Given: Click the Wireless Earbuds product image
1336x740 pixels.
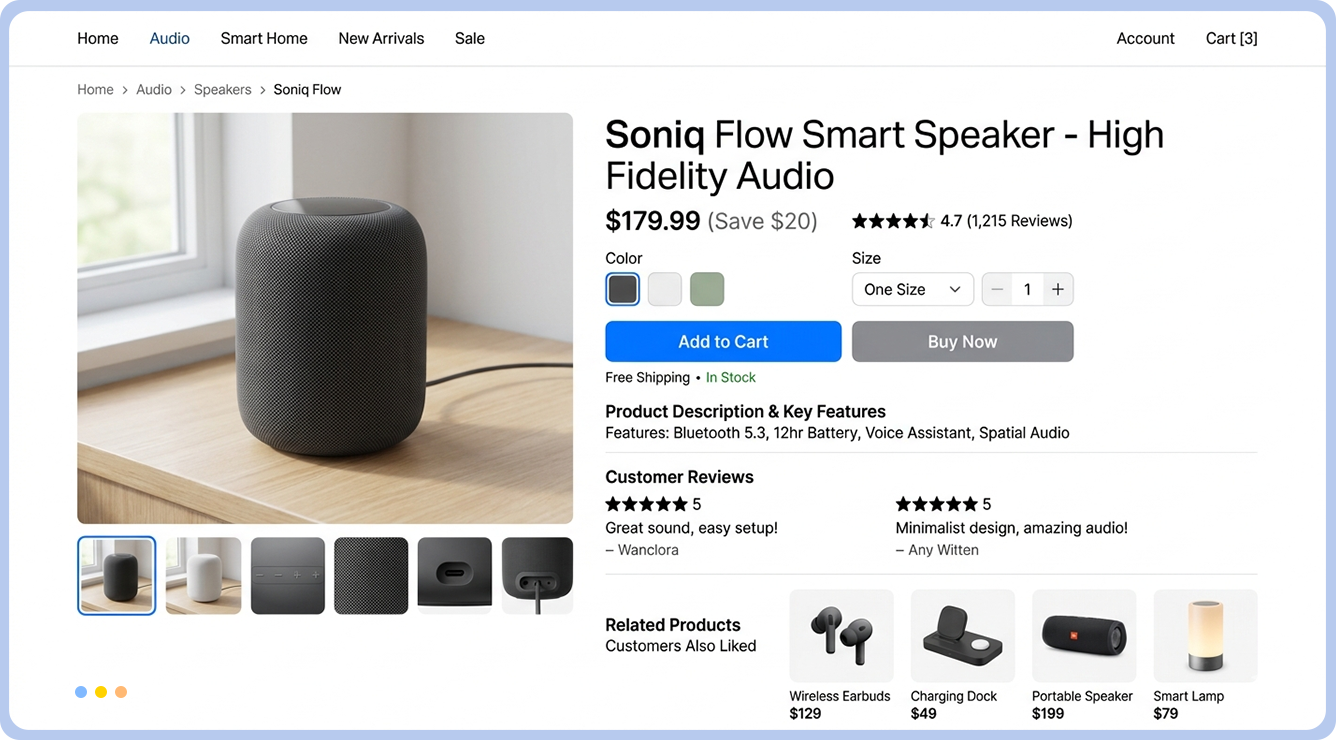Looking at the screenshot, I should [x=841, y=635].
